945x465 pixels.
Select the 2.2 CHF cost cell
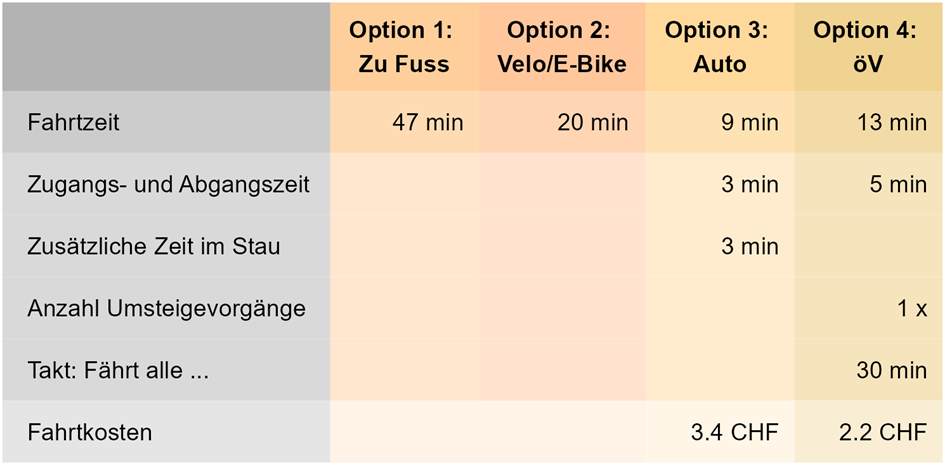pyautogui.click(x=883, y=432)
